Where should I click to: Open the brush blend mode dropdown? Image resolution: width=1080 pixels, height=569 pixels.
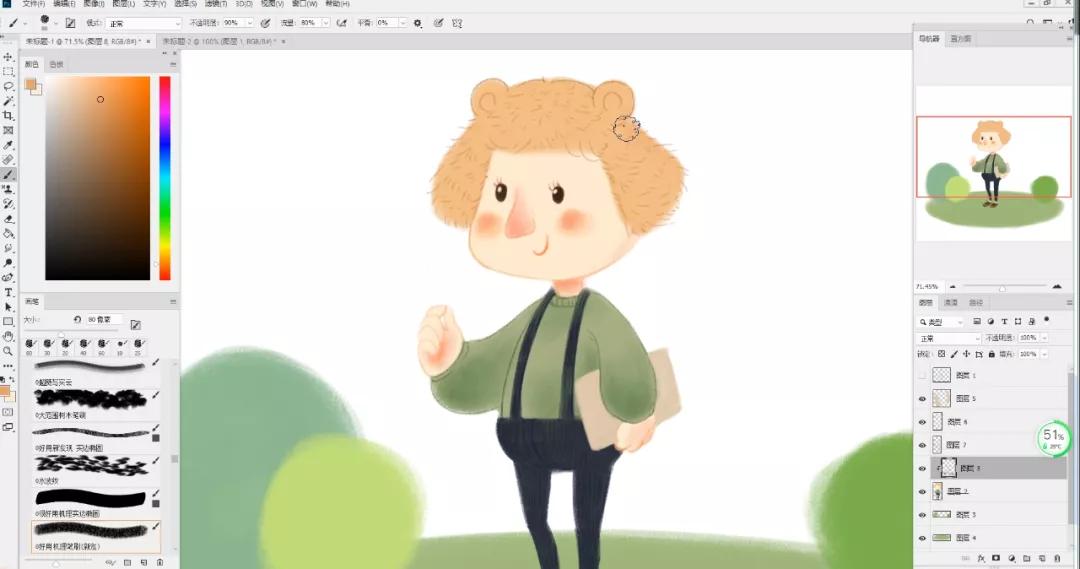(145, 22)
